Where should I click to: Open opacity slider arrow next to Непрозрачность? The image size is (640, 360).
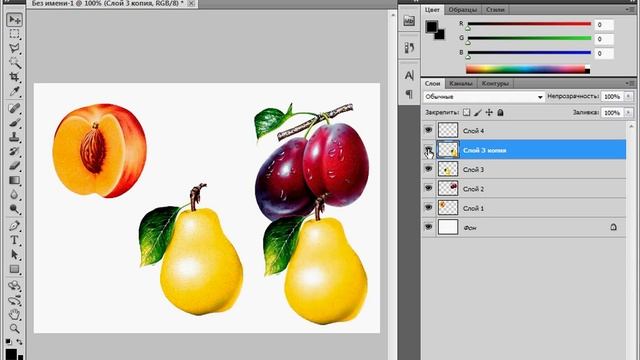click(x=628, y=96)
